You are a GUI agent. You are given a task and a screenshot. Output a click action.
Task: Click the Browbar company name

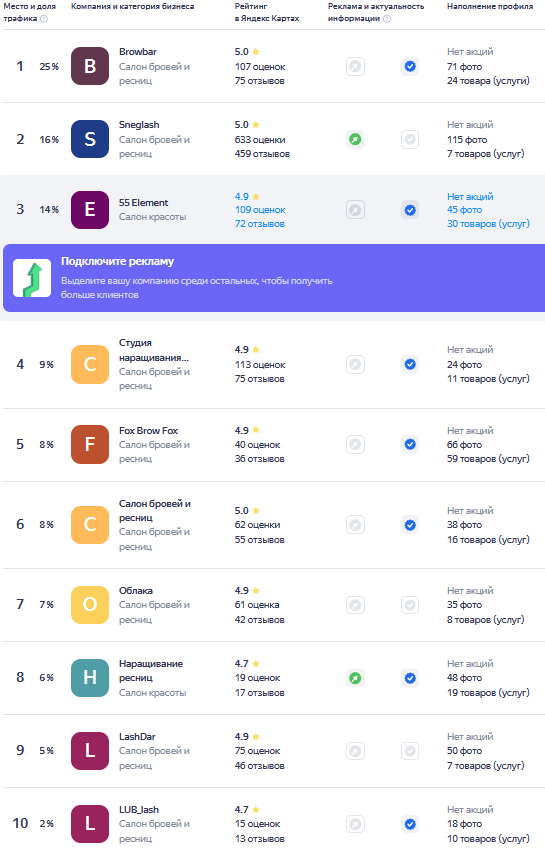(x=138, y=51)
